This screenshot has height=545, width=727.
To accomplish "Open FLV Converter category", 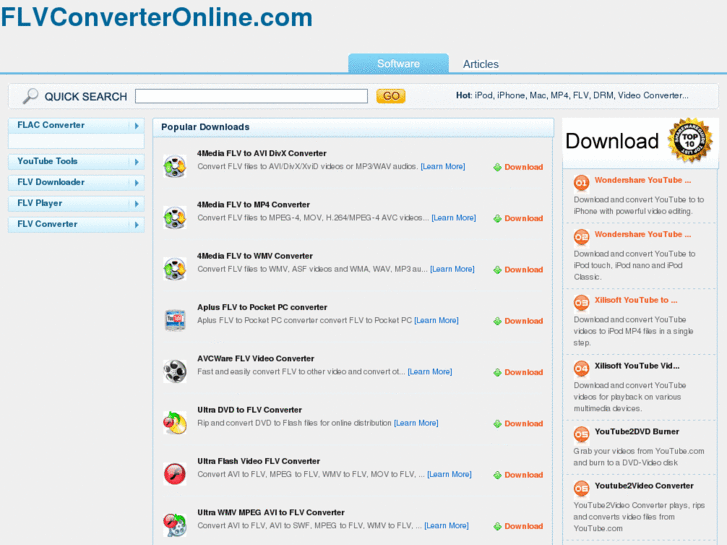I will pos(47,224).
